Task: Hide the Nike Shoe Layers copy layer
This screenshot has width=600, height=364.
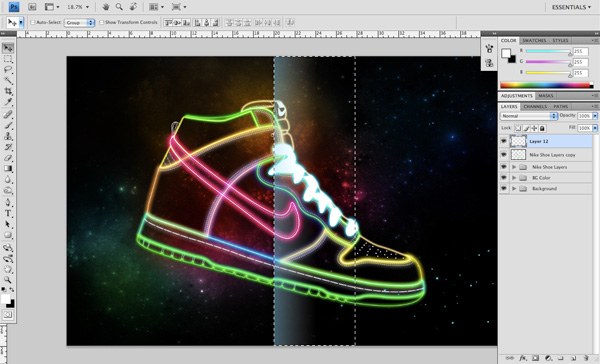Action: coord(504,155)
